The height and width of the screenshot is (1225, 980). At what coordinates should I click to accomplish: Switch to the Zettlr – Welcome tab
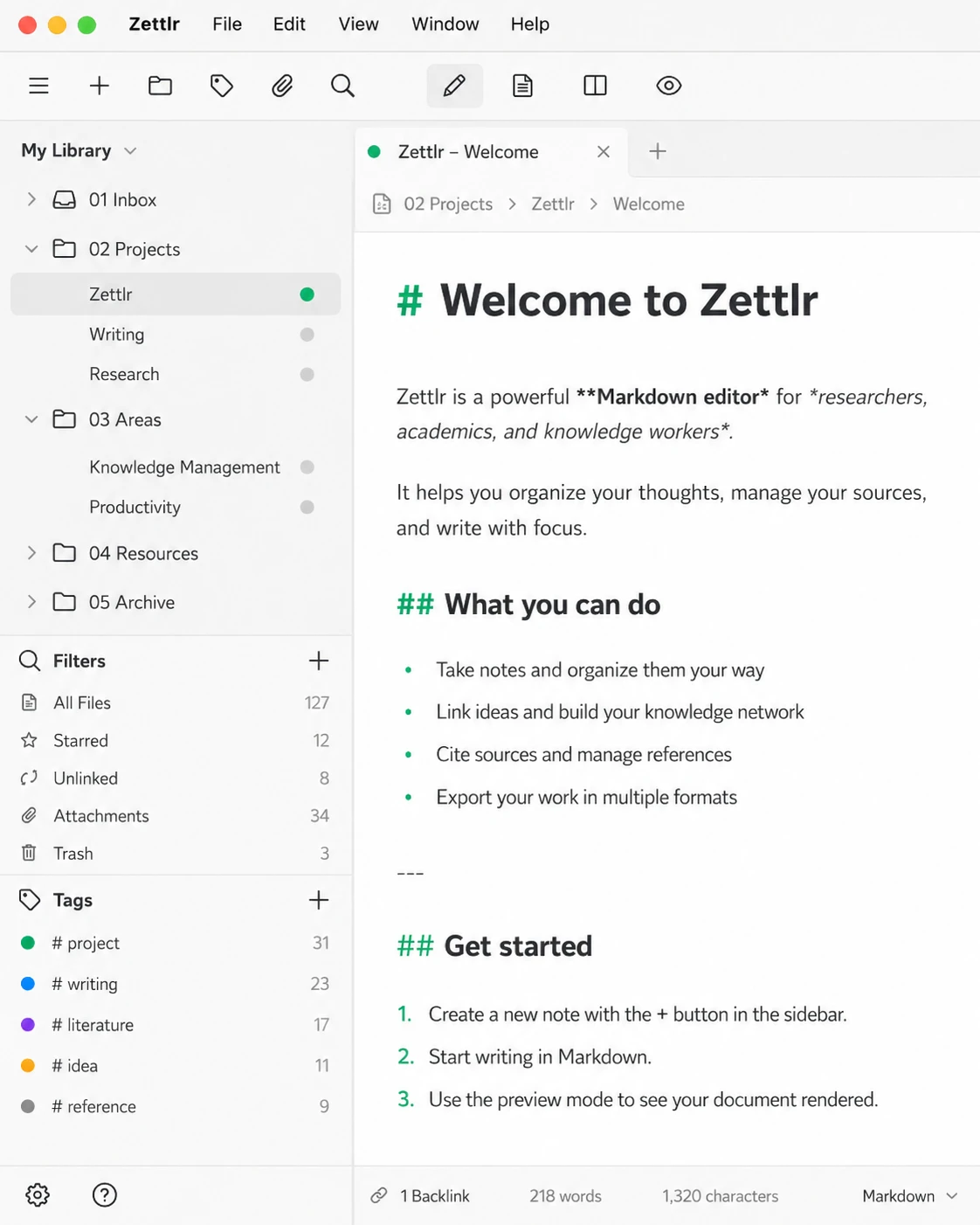point(492,152)
